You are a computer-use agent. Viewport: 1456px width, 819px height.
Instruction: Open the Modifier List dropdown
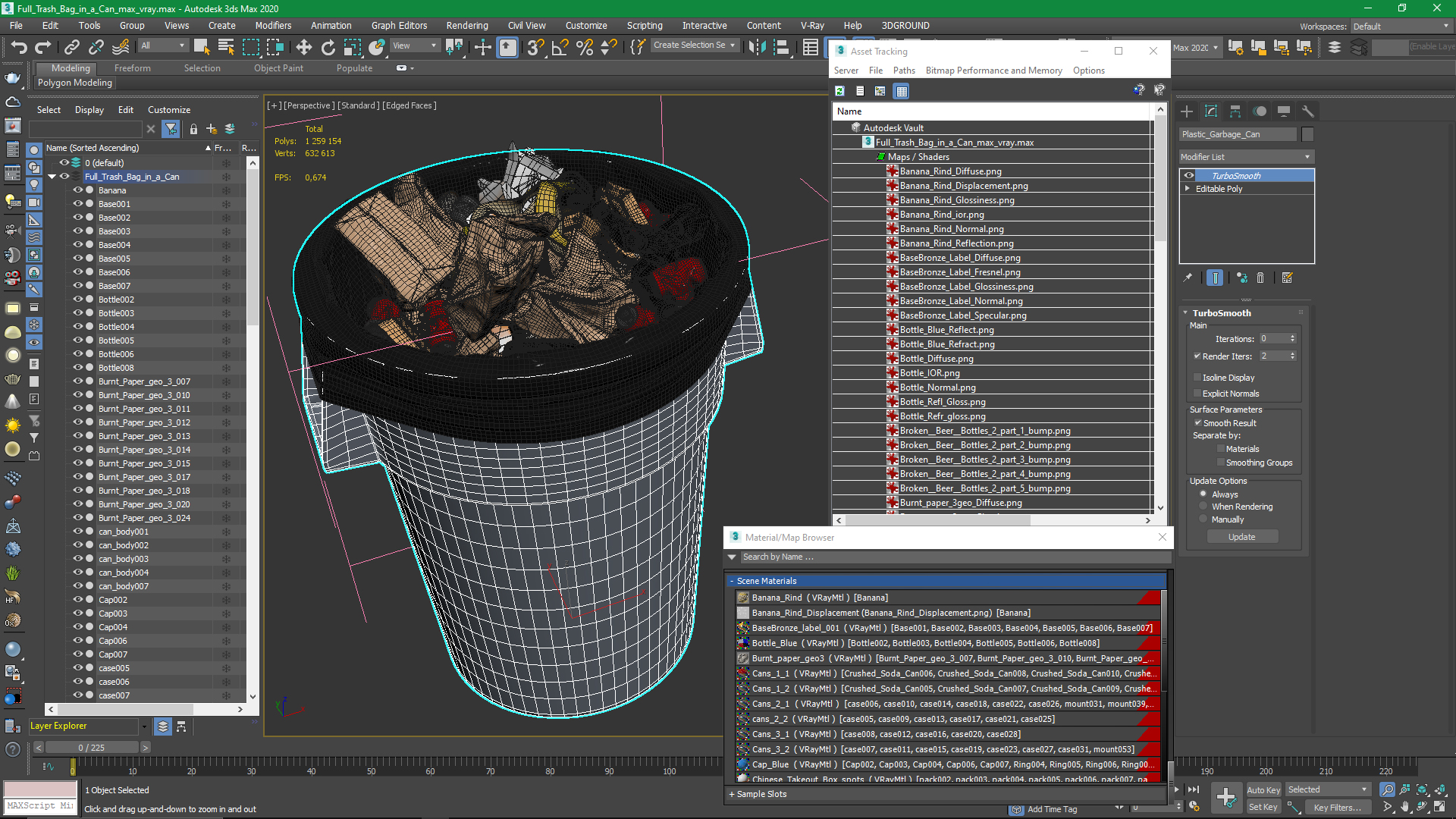point(1246,157)
